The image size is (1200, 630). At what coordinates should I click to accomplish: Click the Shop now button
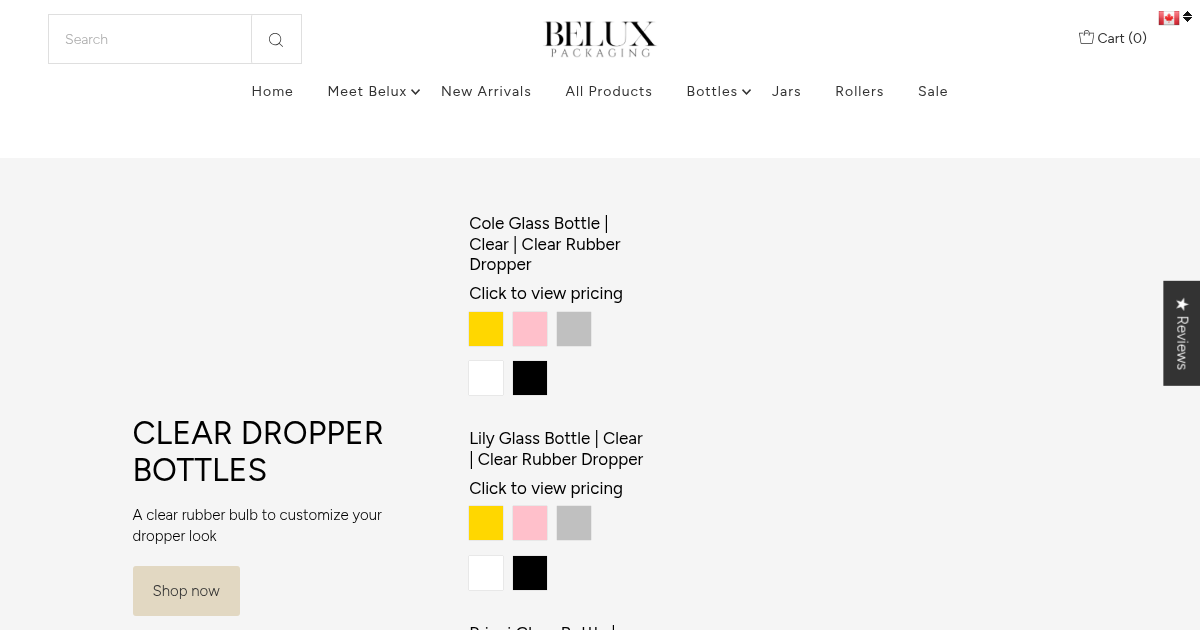[186, 591]
